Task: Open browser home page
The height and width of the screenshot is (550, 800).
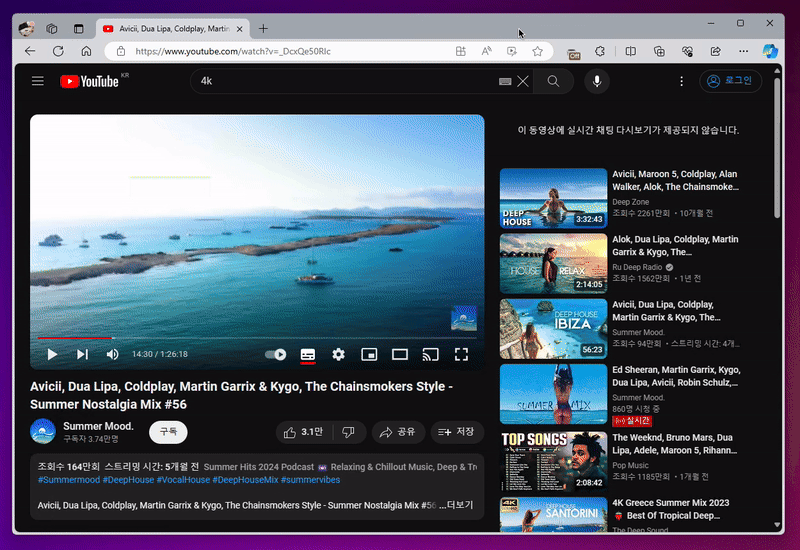Action: (x=86, y=51)
